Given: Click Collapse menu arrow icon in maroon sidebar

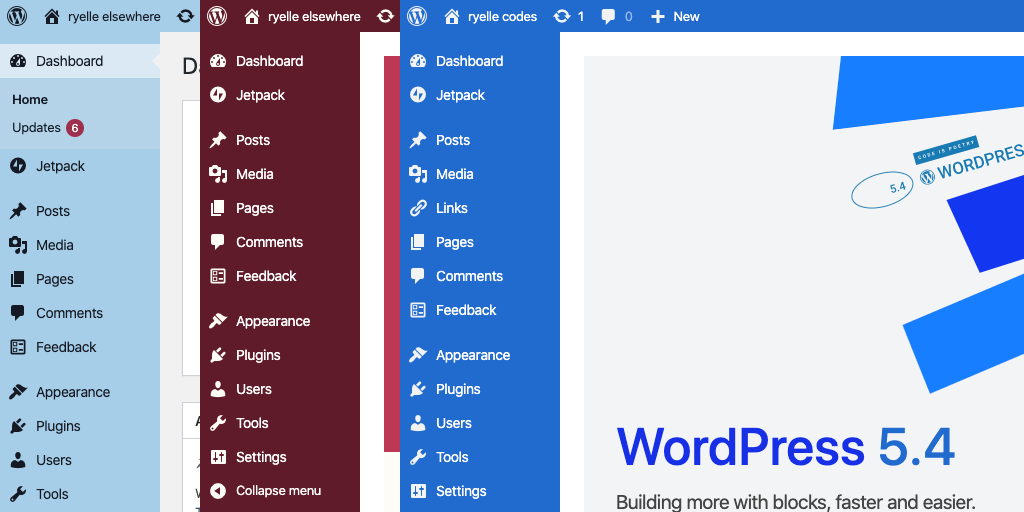Looking at the screenshot, I should point(218,491).
